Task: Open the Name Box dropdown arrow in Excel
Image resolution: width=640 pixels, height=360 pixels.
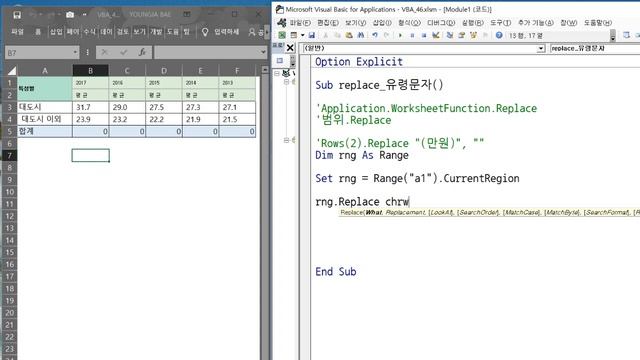Action: coord(75,52)
